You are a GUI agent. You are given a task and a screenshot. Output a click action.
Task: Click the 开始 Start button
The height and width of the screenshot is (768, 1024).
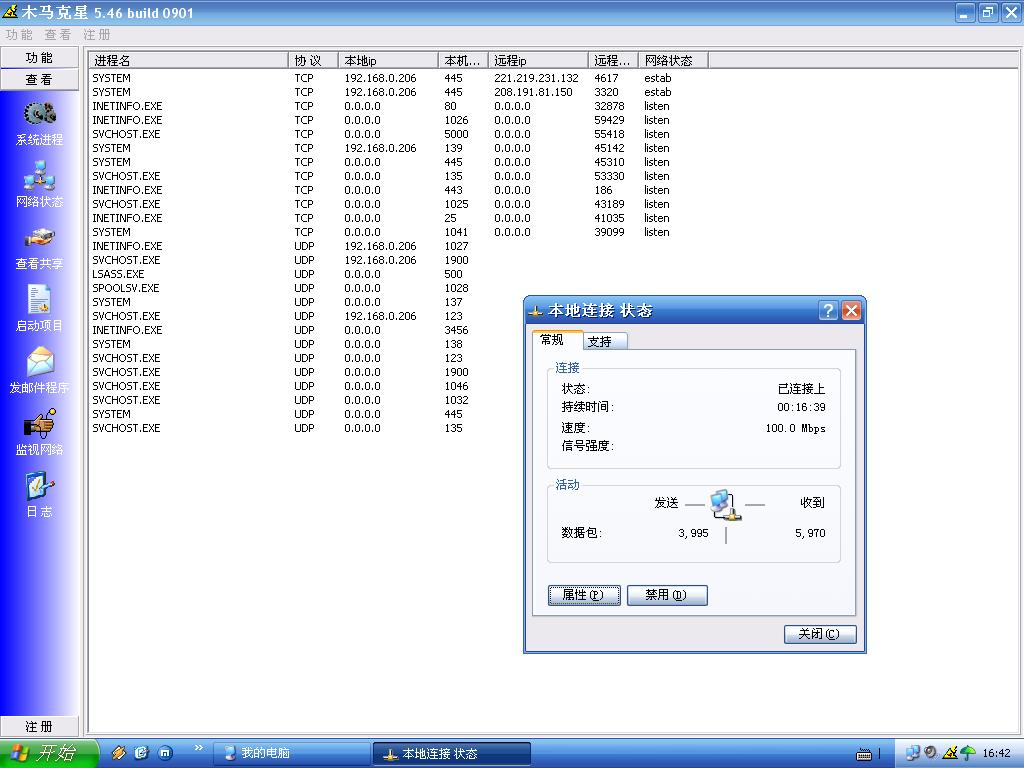(49, 753)
